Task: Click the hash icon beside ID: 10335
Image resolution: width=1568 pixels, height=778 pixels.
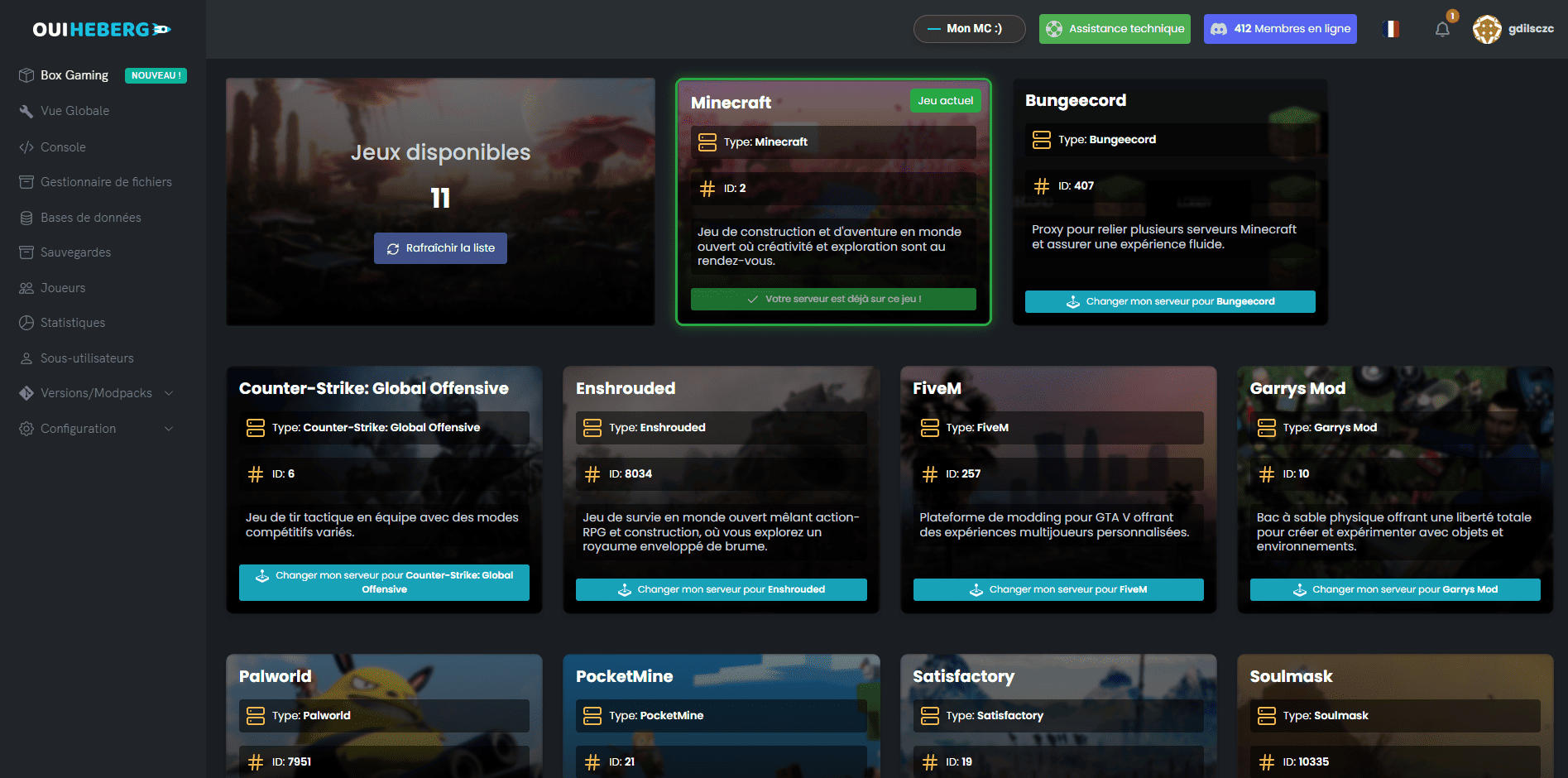Action: (x=1267, y=762)
